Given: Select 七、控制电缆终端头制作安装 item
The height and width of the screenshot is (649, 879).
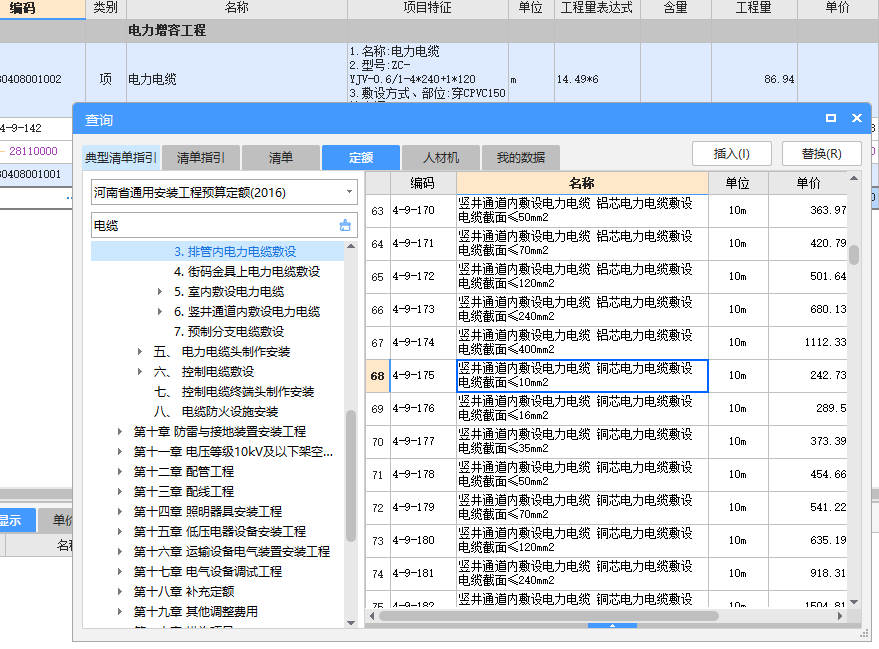Looking at the screenshot, I should pyautogui.click(x=234, y=392).
